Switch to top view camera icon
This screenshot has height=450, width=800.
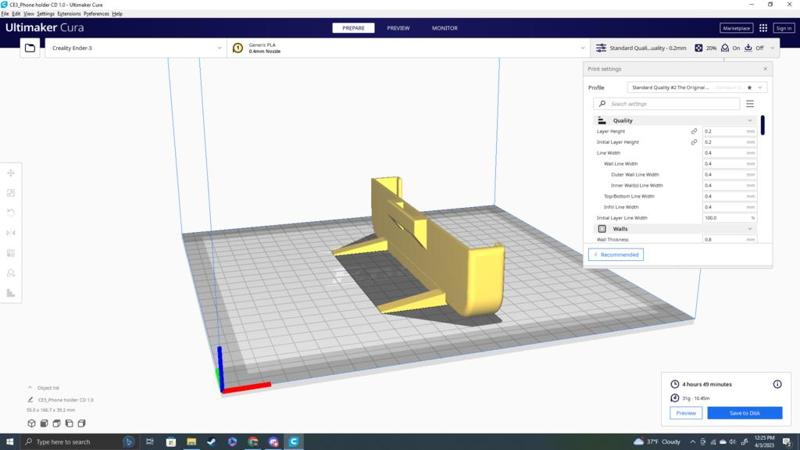point(57,423)
